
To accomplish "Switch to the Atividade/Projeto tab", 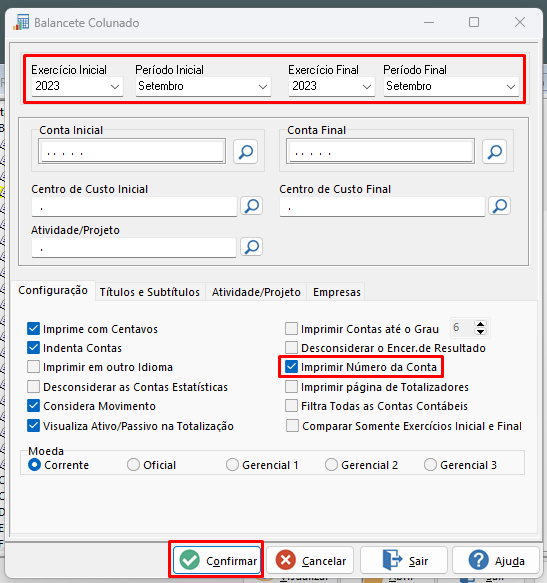I will [256, 292].
